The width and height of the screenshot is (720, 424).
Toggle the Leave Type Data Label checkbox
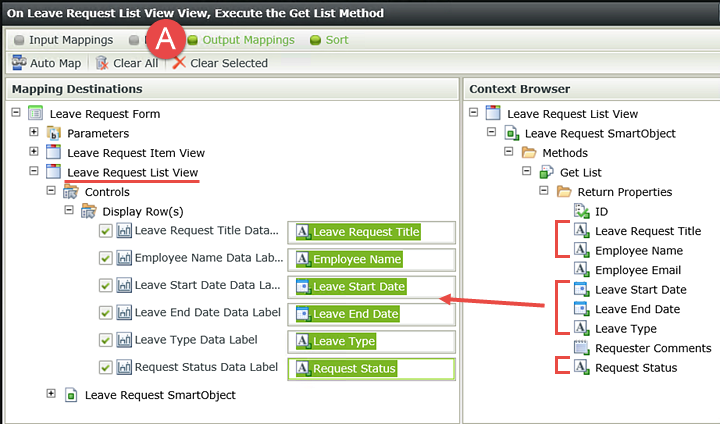[106, 340]
